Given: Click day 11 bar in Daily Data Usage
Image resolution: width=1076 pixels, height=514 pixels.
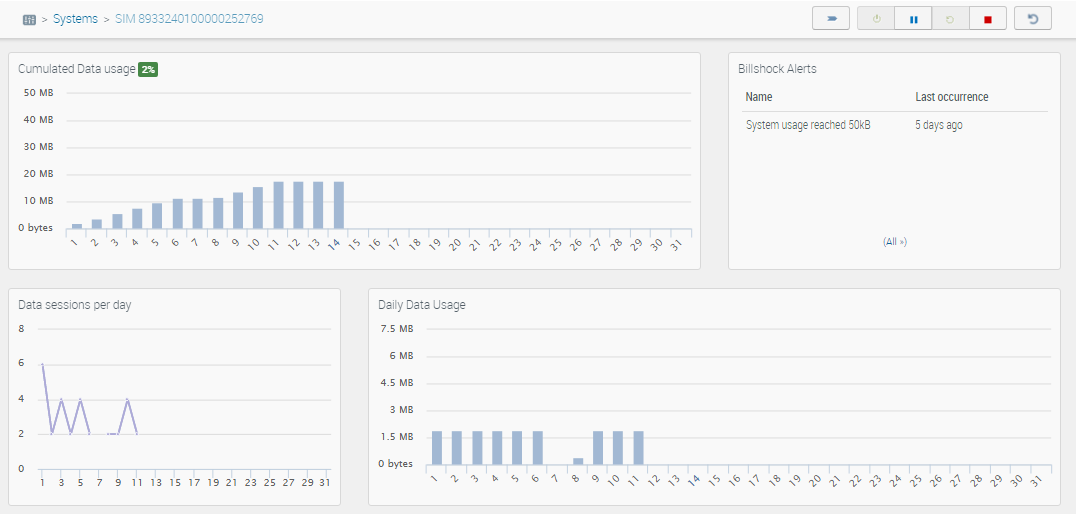Looking at the screenshot, I should (x=639, y=448).
